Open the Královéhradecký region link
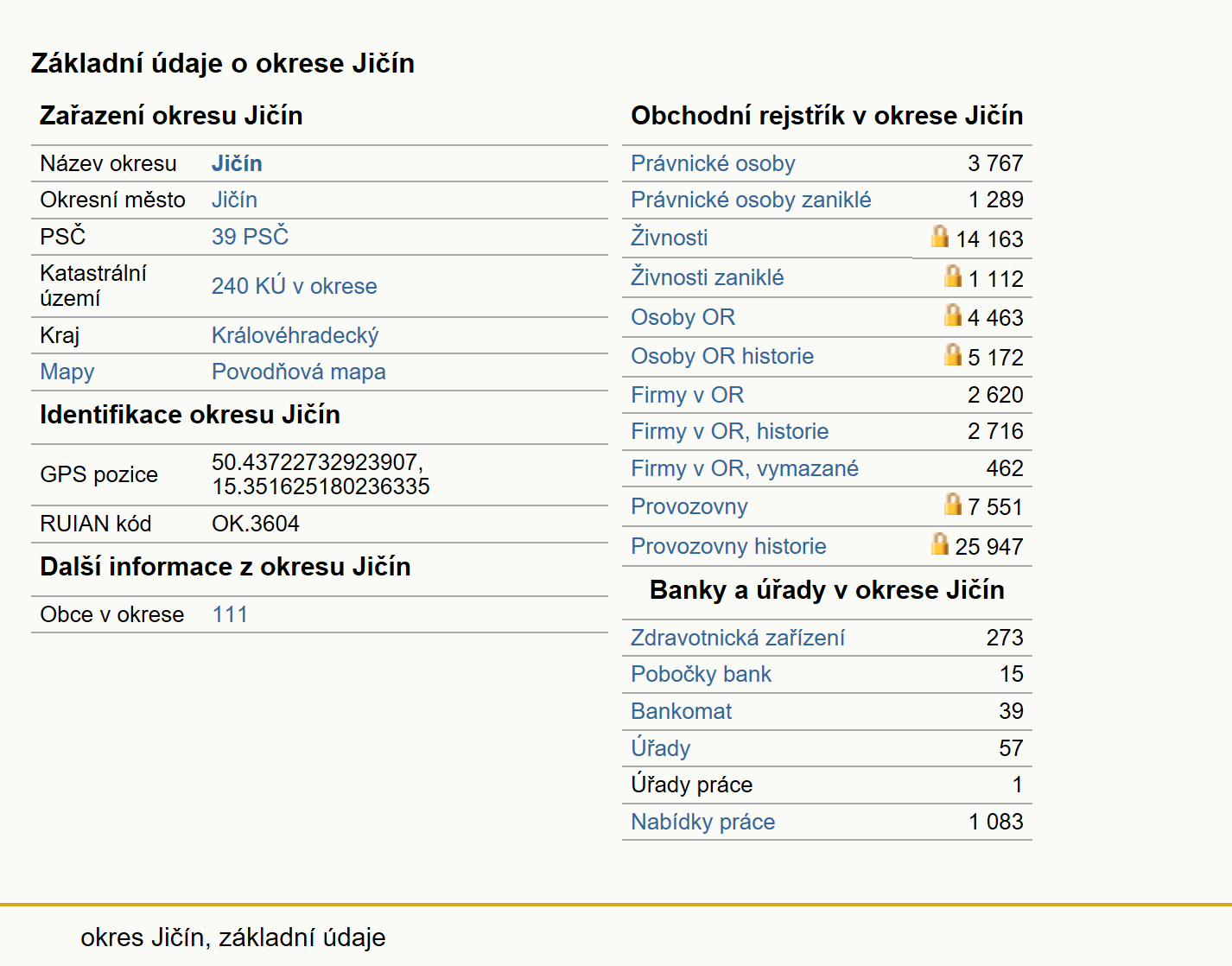Screen dimensions: 1232x966 295,335
